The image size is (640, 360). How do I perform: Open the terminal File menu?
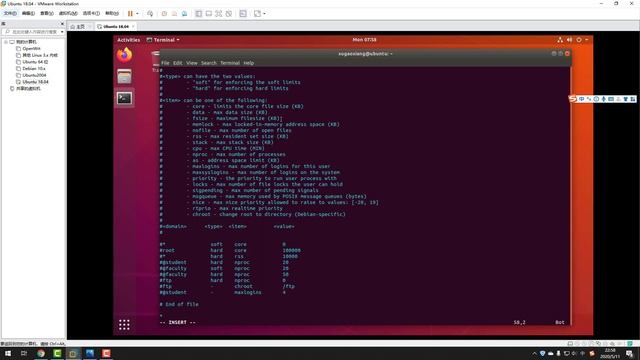coord(165,63)
